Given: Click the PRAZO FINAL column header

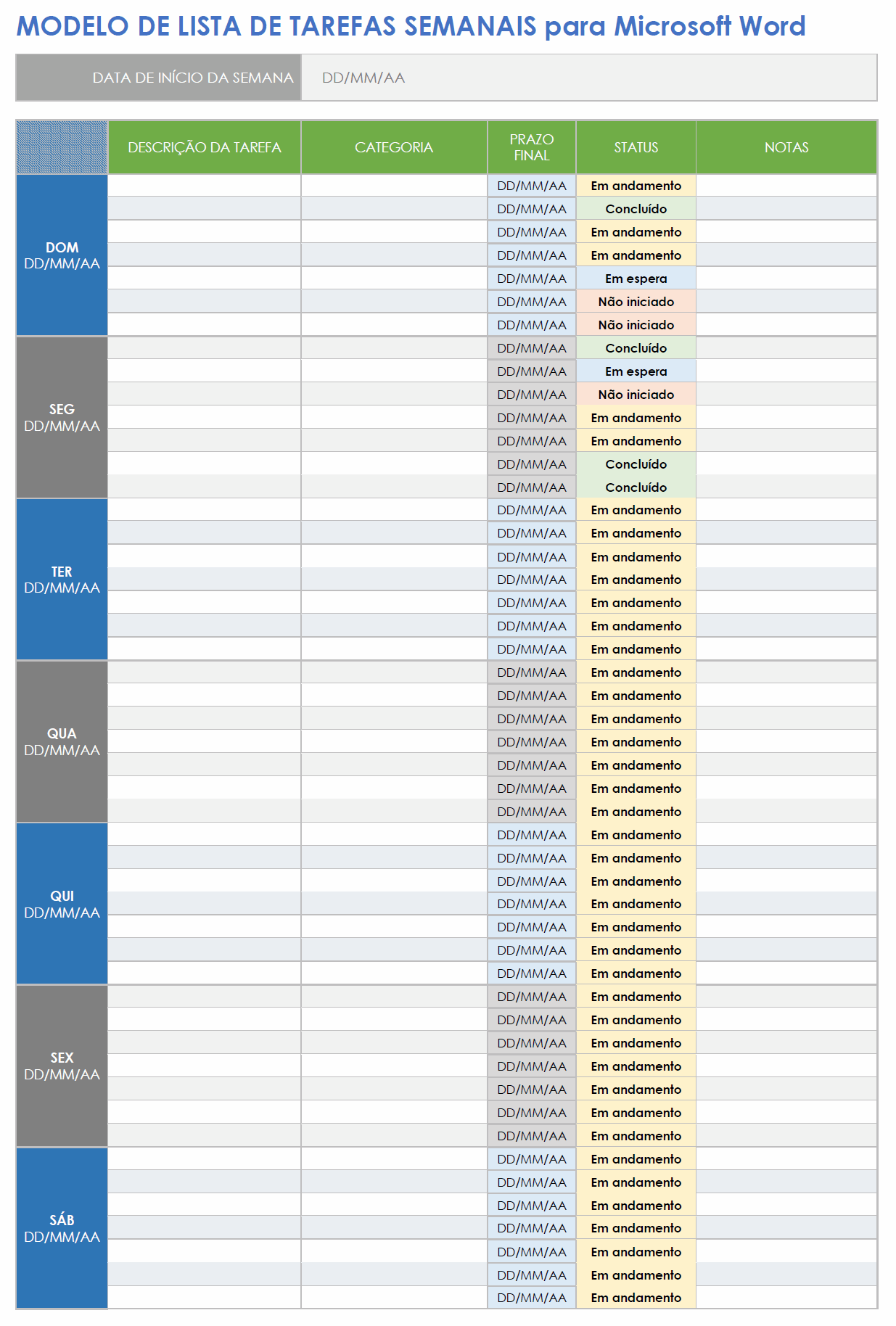Looking at the screenshot, I should pos(532,147).
